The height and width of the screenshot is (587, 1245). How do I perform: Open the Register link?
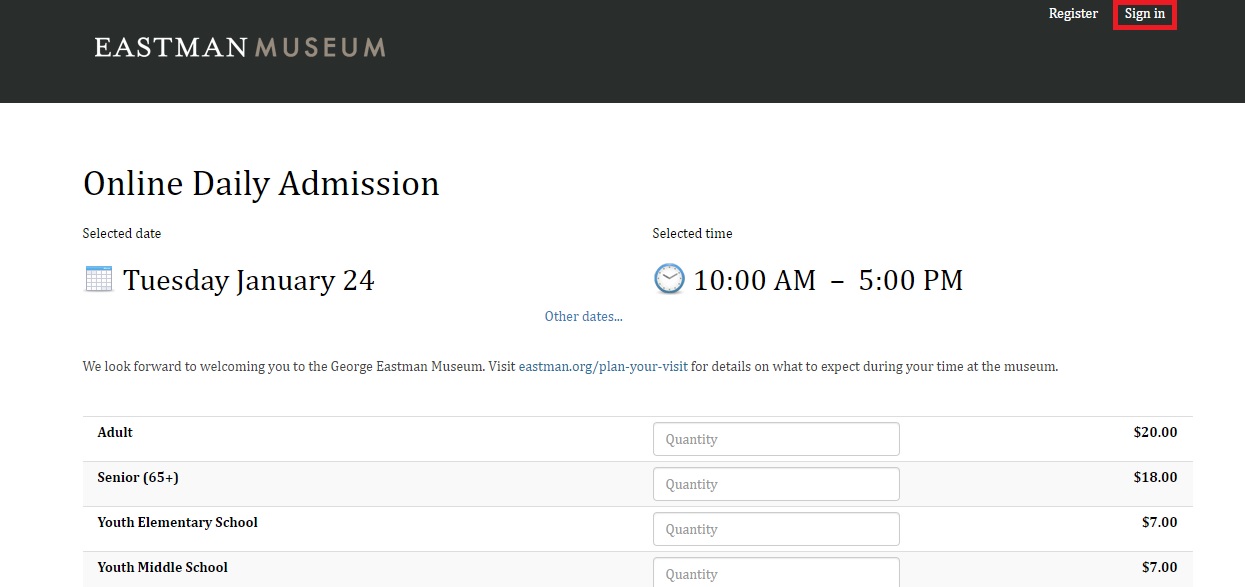1073,14
